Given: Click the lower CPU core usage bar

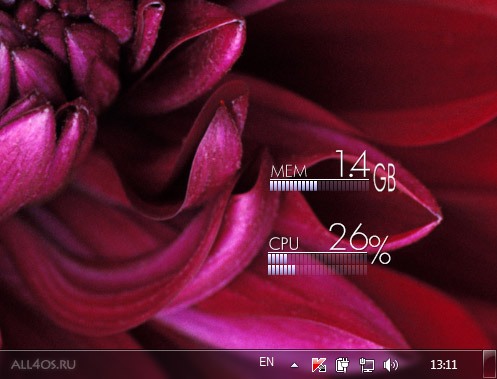Looking at the screenshot, I should coord(317,270).
